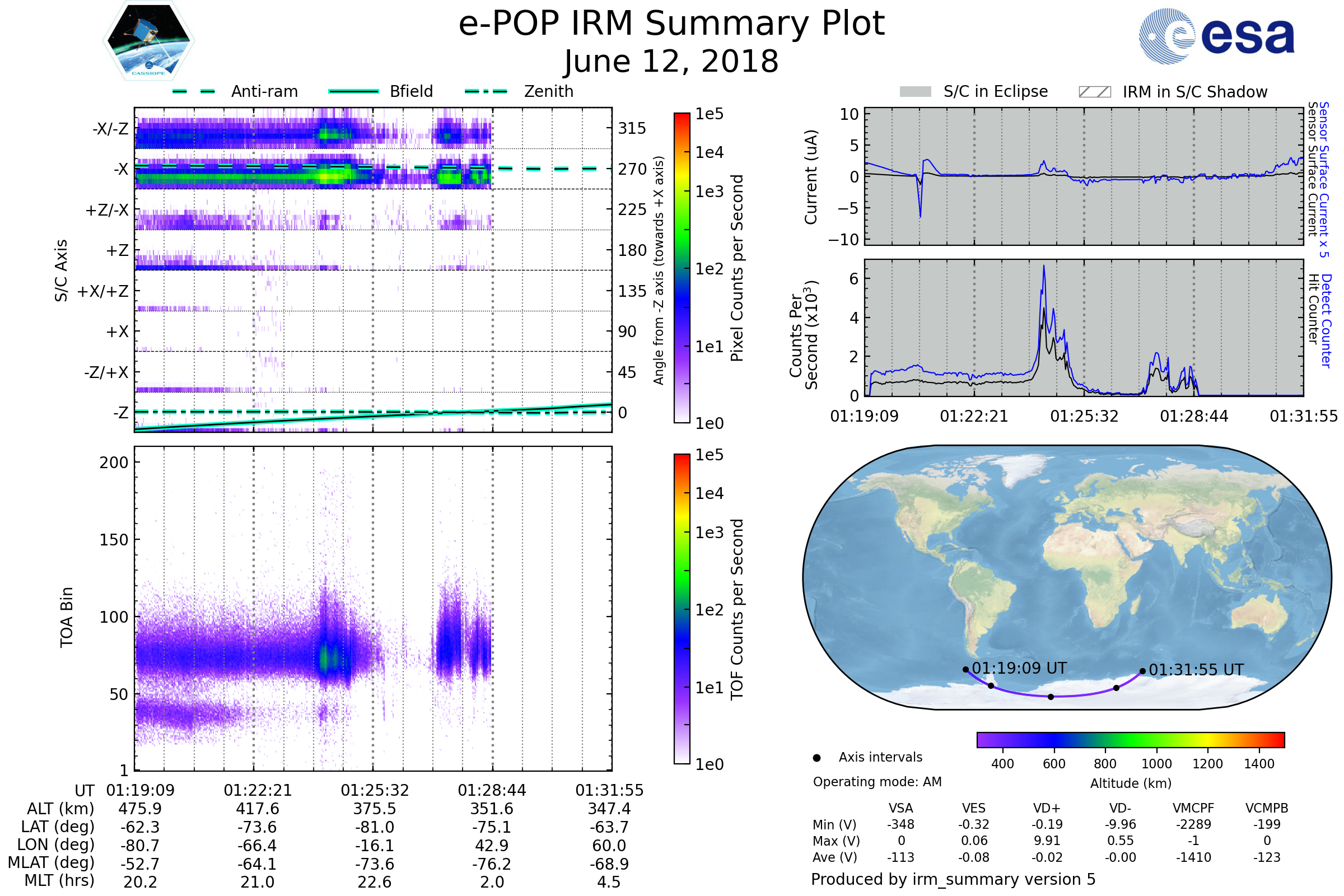Click the ESA logo

tap(1216, 35)
